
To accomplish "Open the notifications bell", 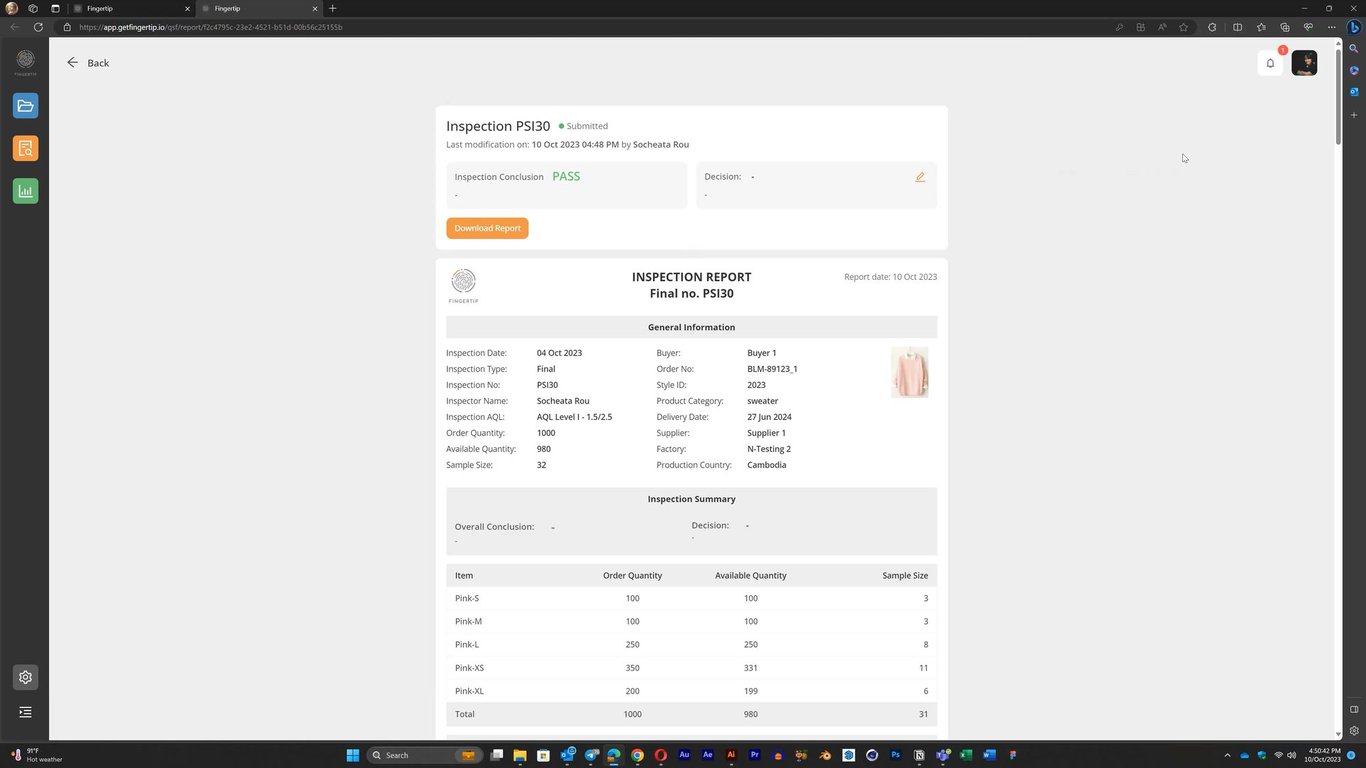I will [x=1271, y=63].
